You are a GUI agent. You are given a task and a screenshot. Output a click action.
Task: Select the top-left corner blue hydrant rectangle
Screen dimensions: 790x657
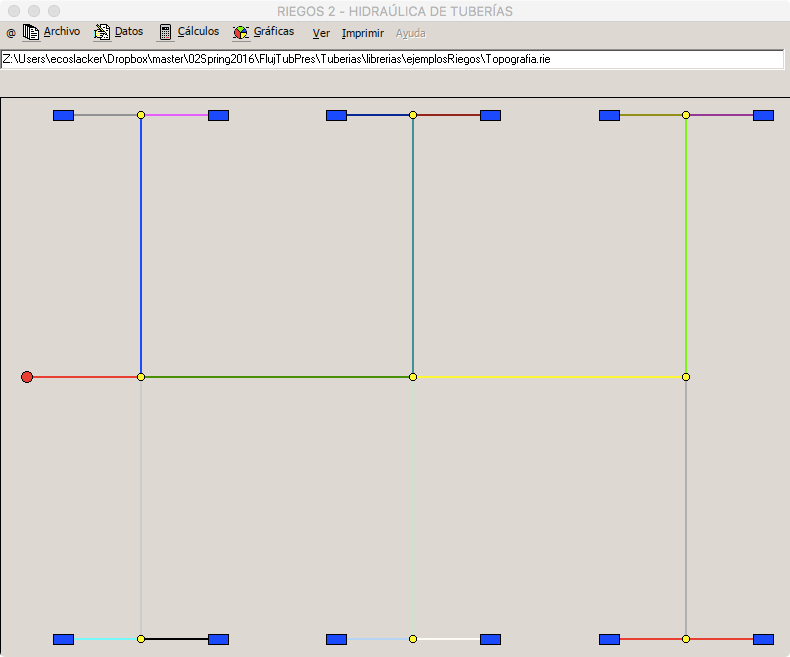click(63, 116)
